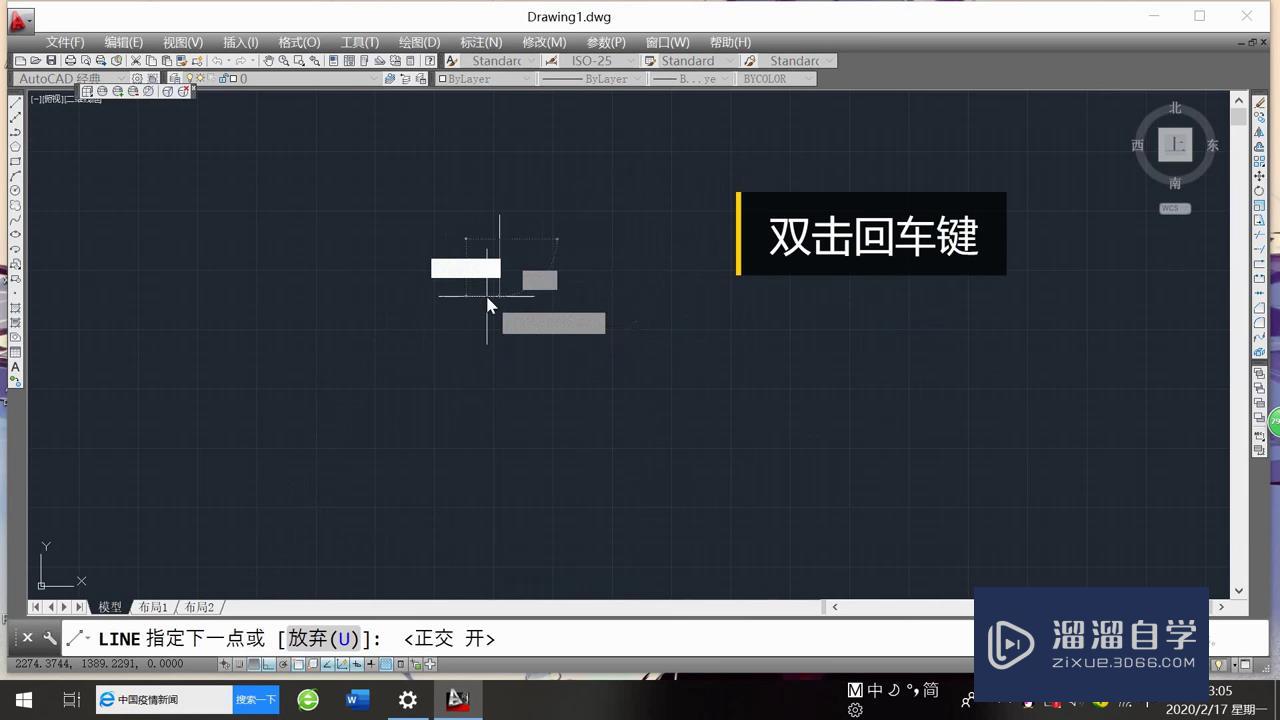Click the ViewCube top face 上
This screenshot has height=720, width=1280.
[x=1175, y=144]
